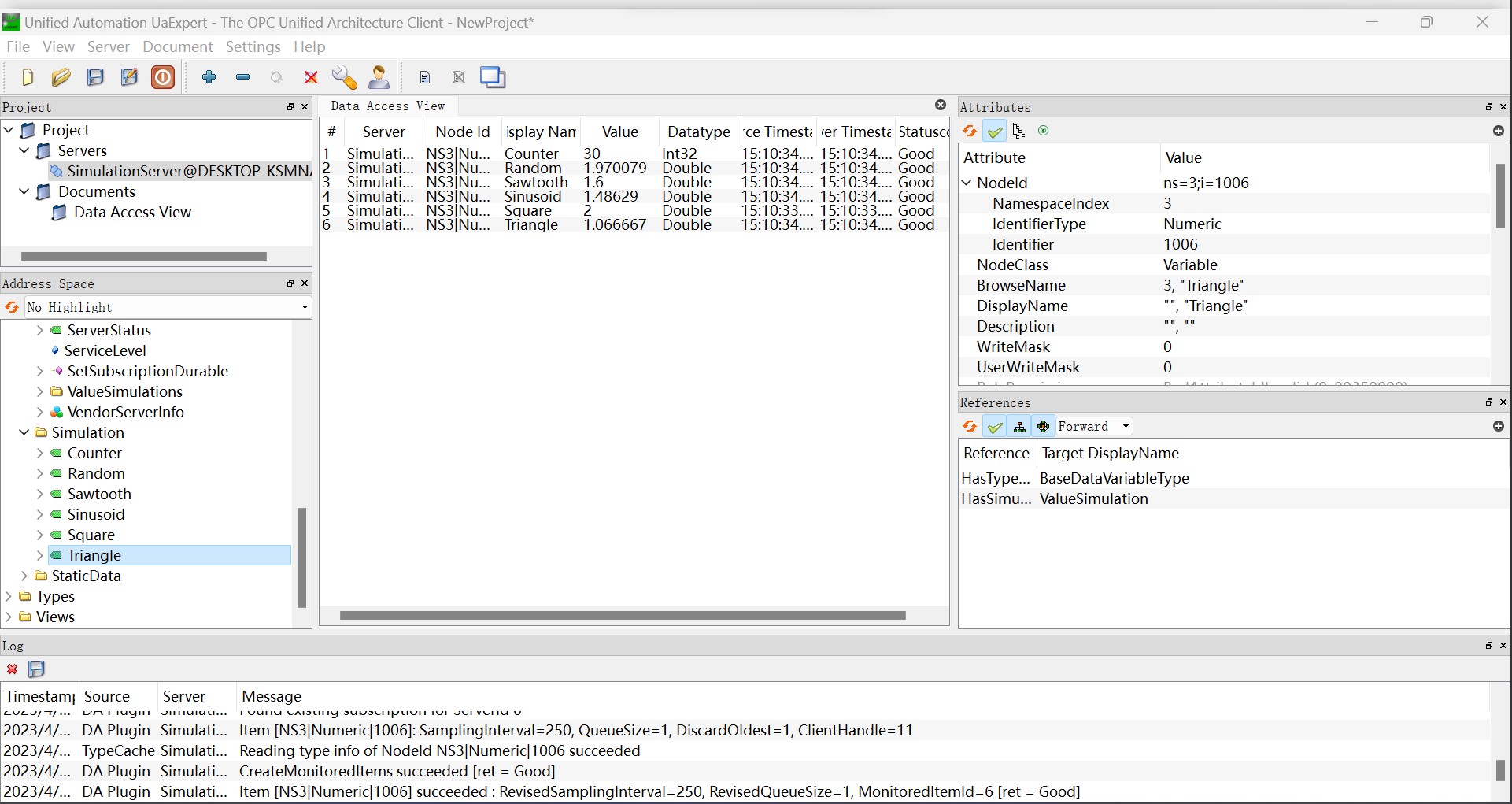Toggle automatic attribute updates in Attributes panel

(995, 131)
